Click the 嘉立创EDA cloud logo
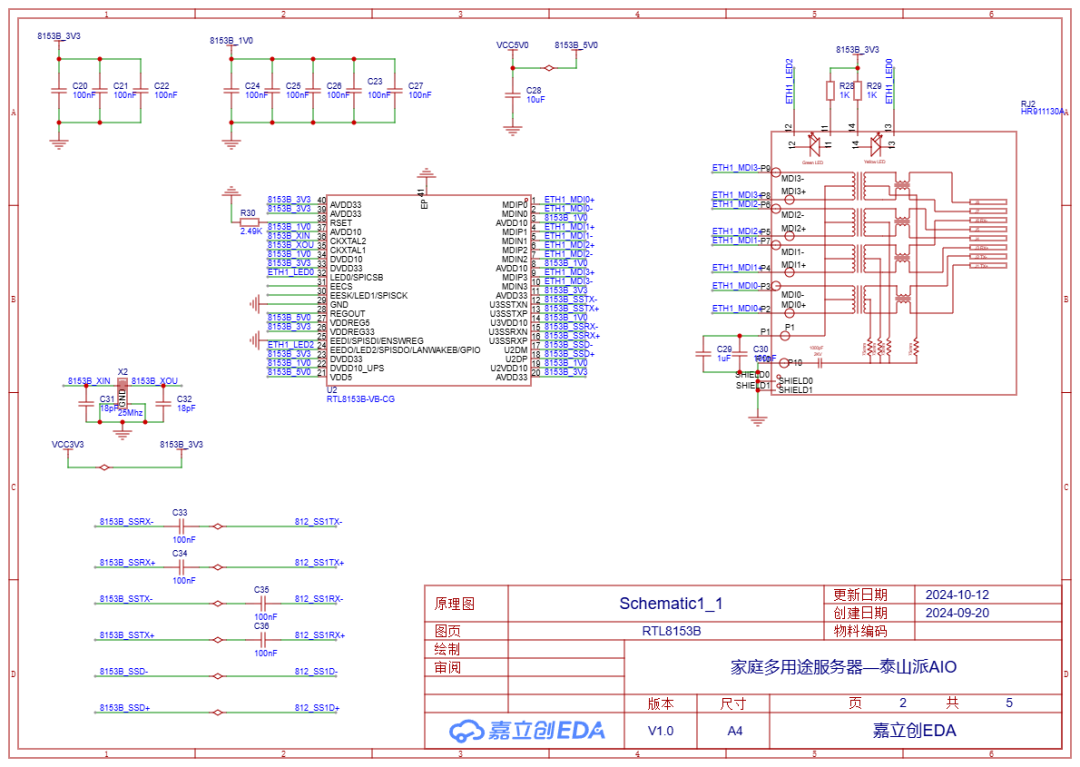This screenshot has height=767, width=1080. click(527, 731)
